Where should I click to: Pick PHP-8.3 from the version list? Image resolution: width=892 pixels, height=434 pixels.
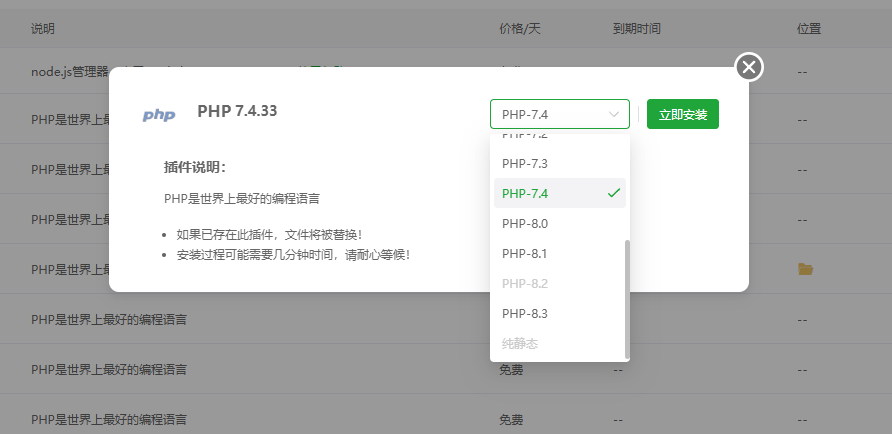point(560,313)
